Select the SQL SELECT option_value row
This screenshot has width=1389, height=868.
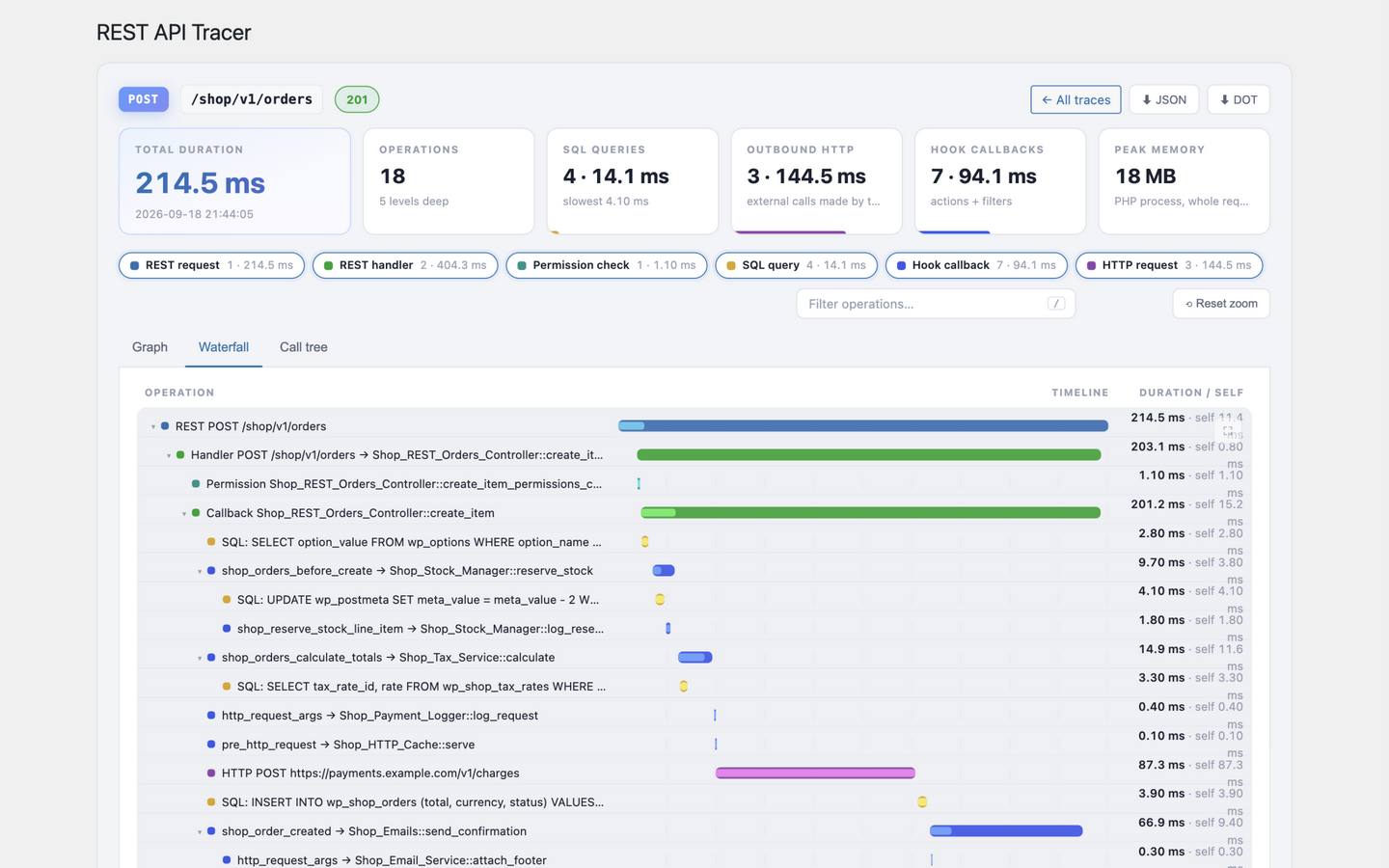pos(694,542)
